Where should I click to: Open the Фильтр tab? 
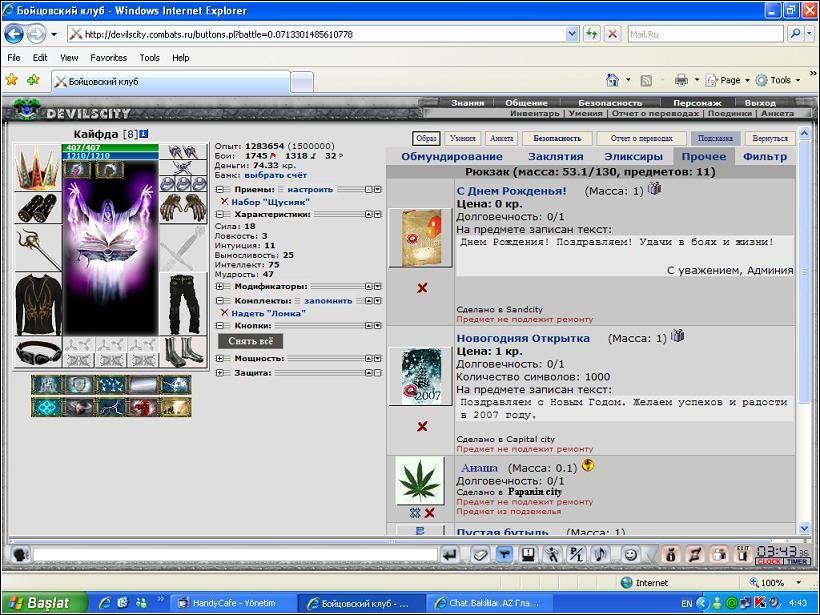click(x=765, y=156)
